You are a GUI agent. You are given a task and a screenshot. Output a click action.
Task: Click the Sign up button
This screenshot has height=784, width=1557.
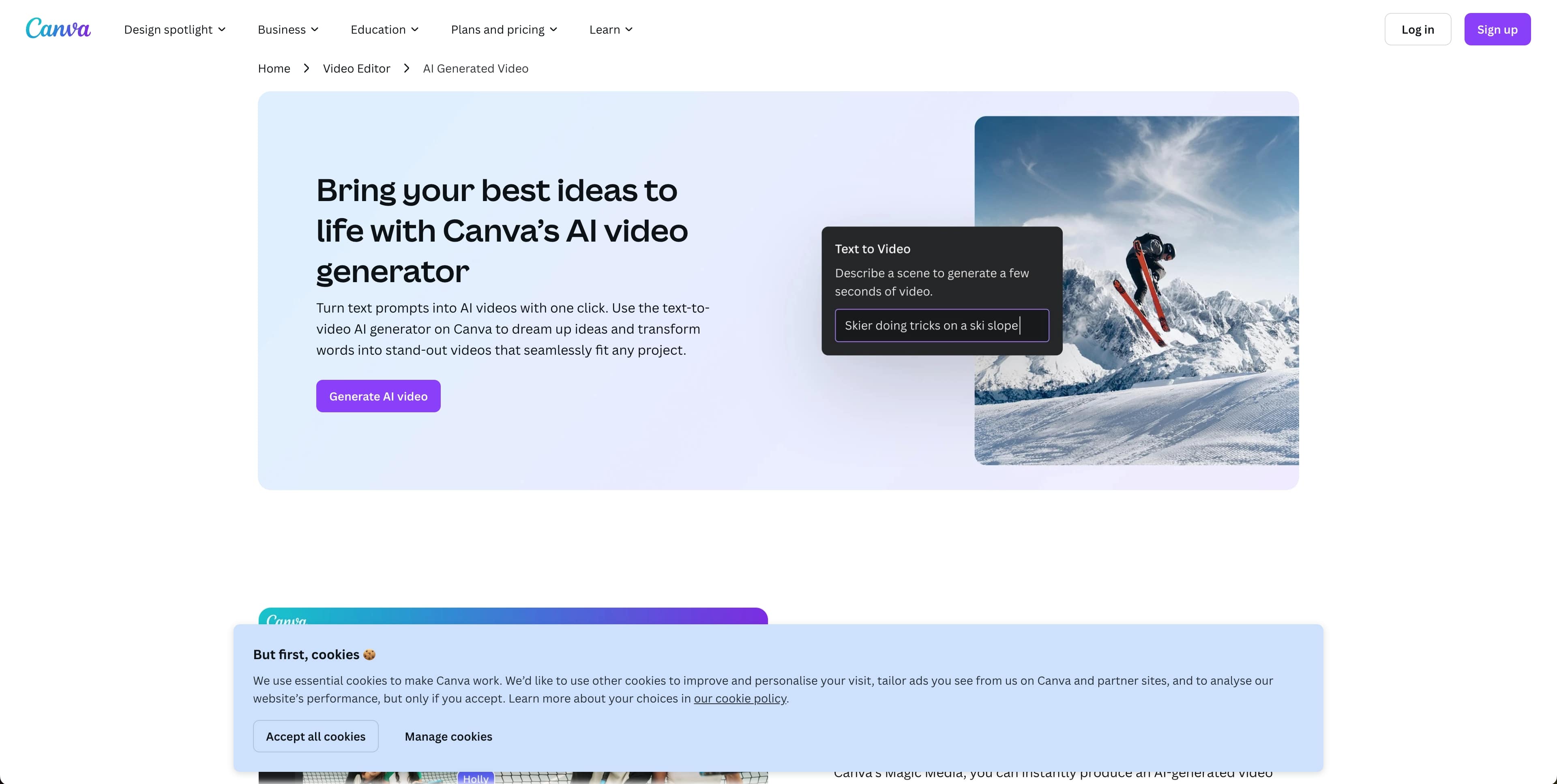[x=1497, y=29]
